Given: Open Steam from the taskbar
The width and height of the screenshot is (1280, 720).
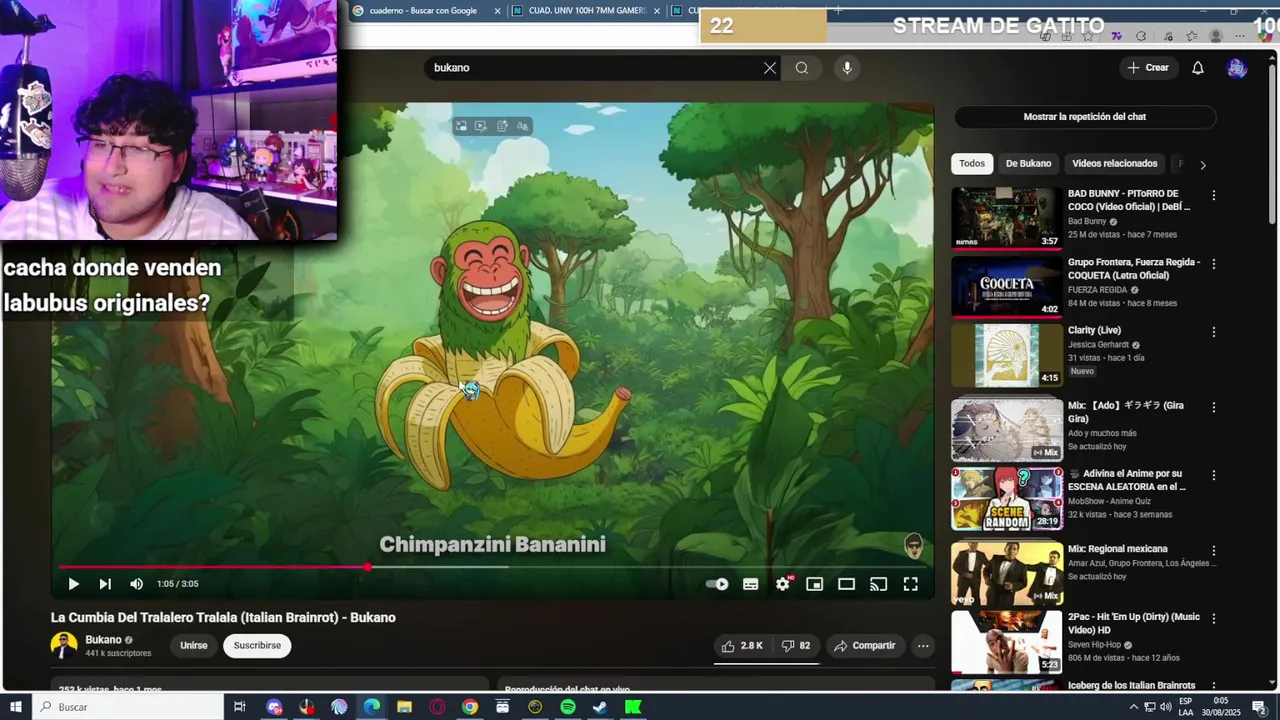Looking at the screenshot, I should coord(600,707).
